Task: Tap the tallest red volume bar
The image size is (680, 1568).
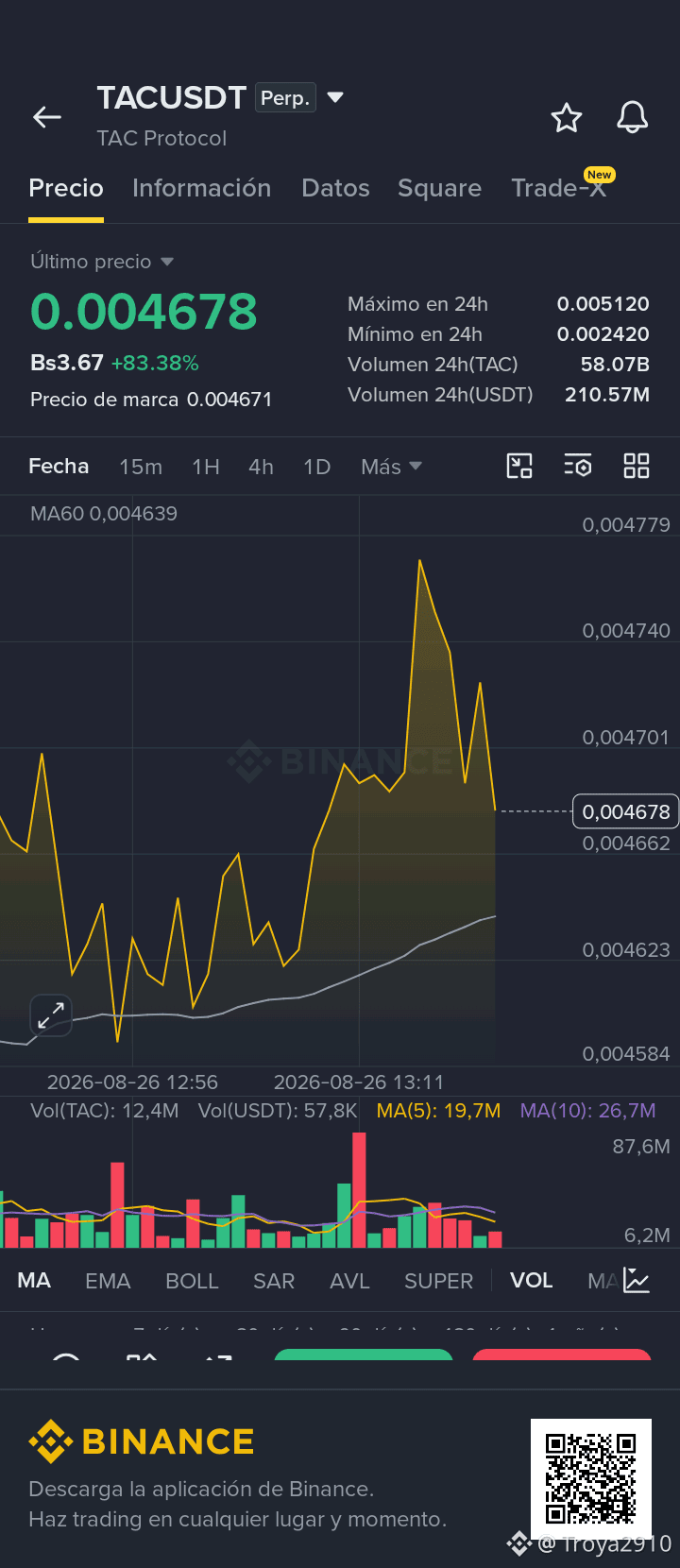Action: pyautogui.click(x=359, y=1190)
